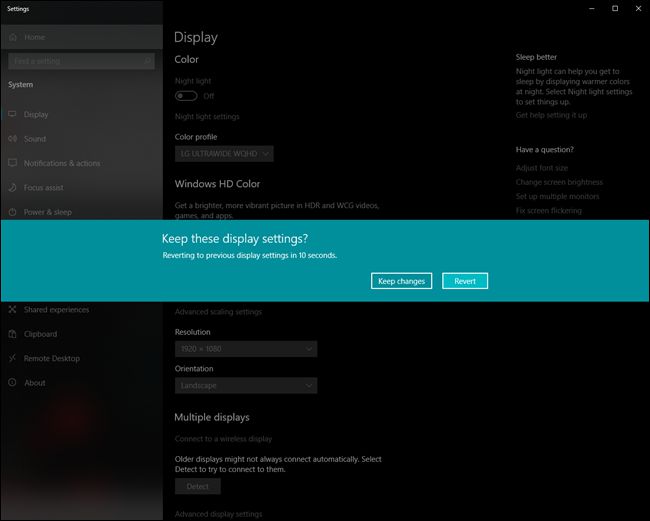This screenshot has height=521, width=650.
Task: Open Get help setting it up link
Action: point(551,115)
